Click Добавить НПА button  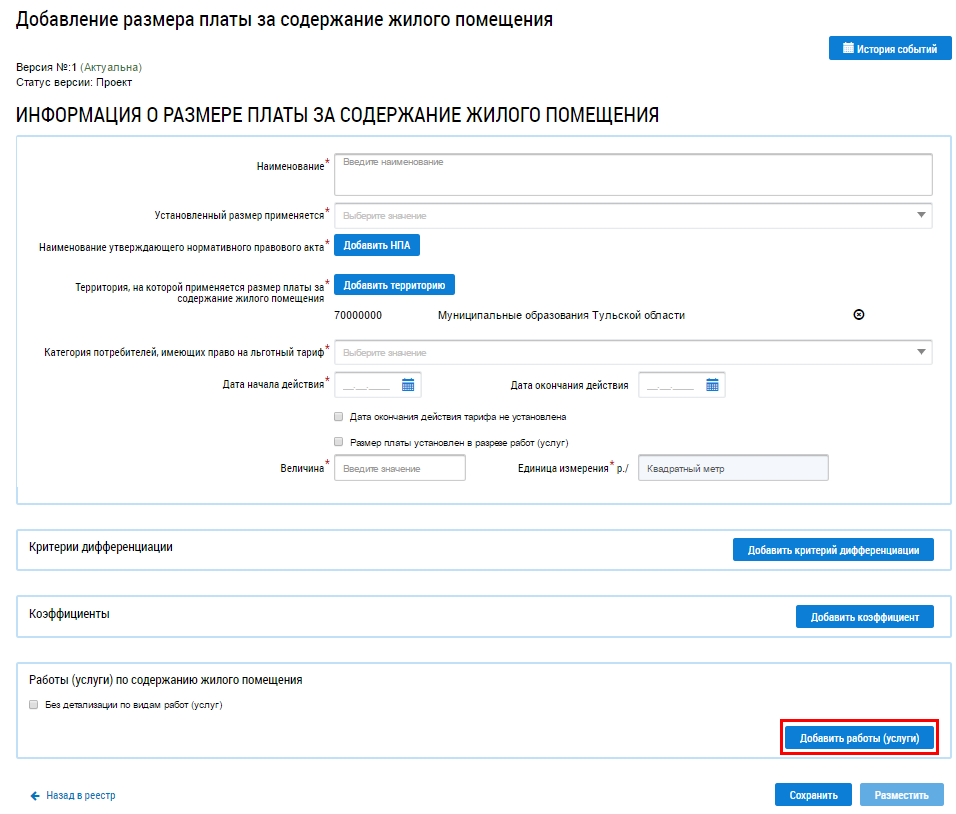click(x=377, y=245)
